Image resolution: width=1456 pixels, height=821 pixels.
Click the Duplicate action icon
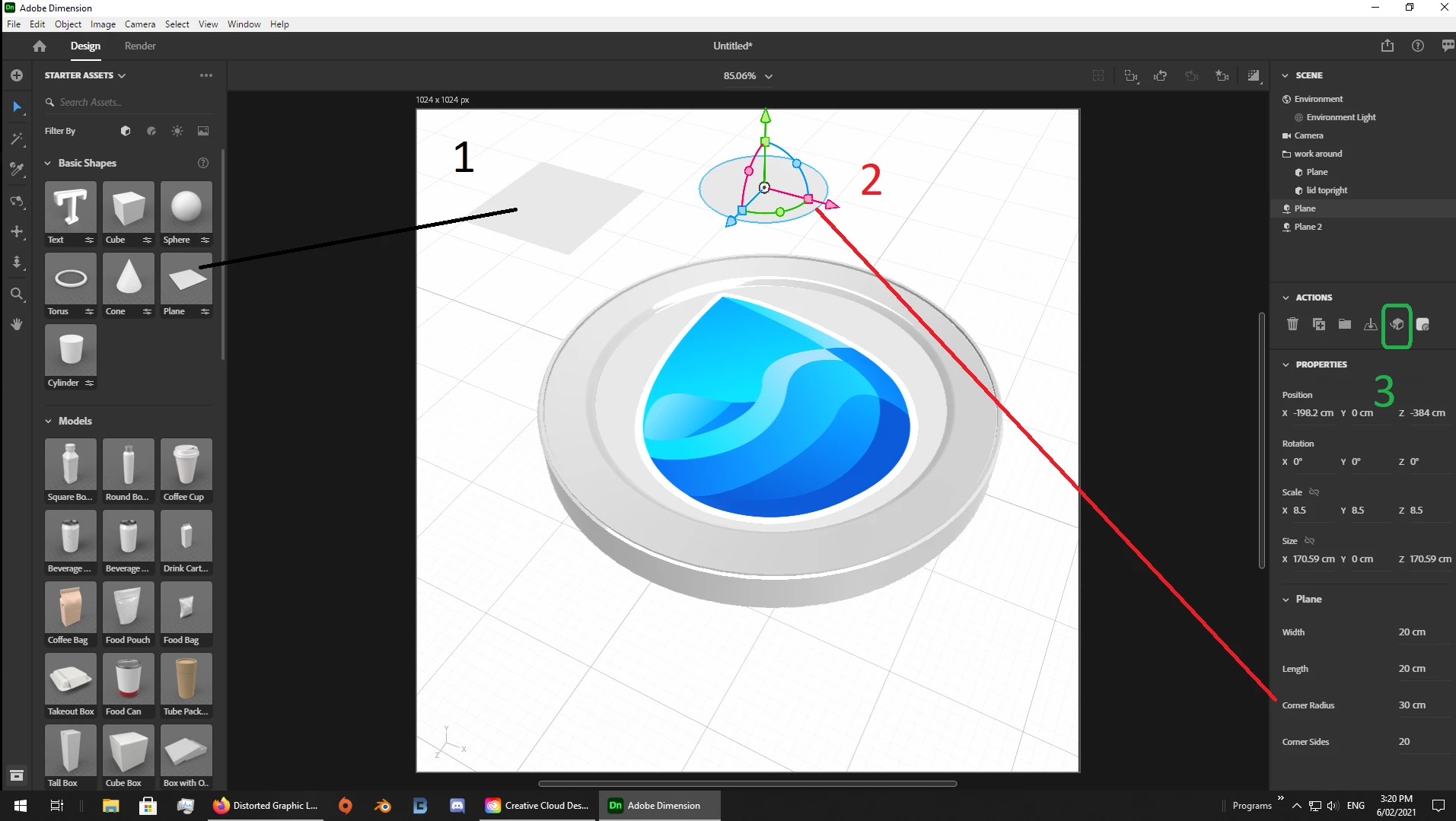(1319, 324)
